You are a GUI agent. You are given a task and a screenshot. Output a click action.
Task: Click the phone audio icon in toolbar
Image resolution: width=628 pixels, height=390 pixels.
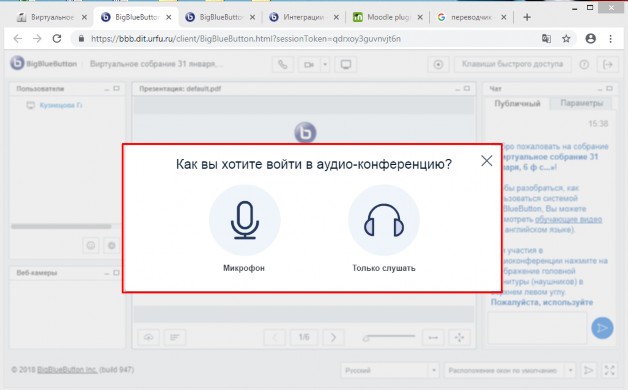tap(283, 64)
